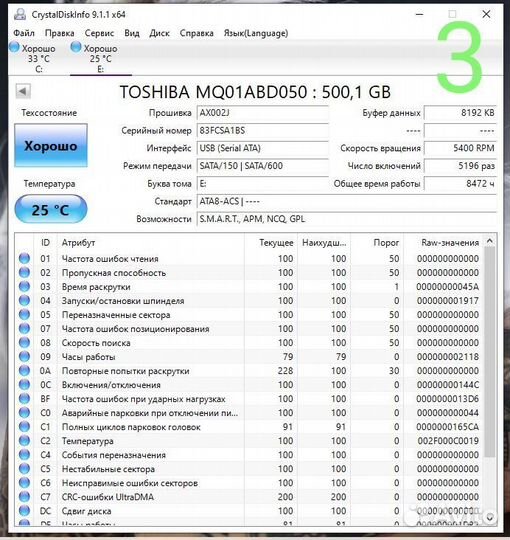Click the ID column header
Image resolution: width=510 pixels, height=540 pixels.
click(x=45, y=242)
